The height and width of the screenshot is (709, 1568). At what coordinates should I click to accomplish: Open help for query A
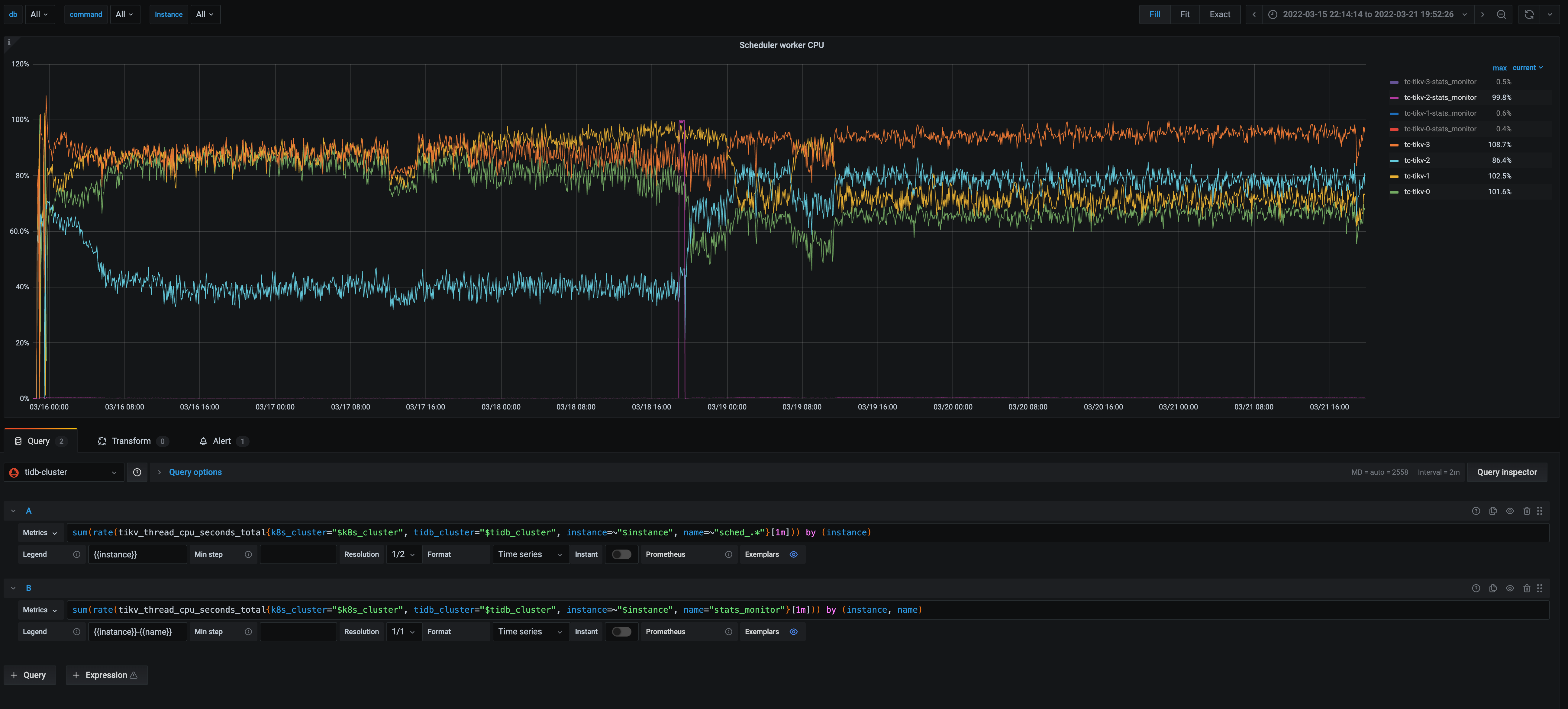click(x=1476, y=511)
